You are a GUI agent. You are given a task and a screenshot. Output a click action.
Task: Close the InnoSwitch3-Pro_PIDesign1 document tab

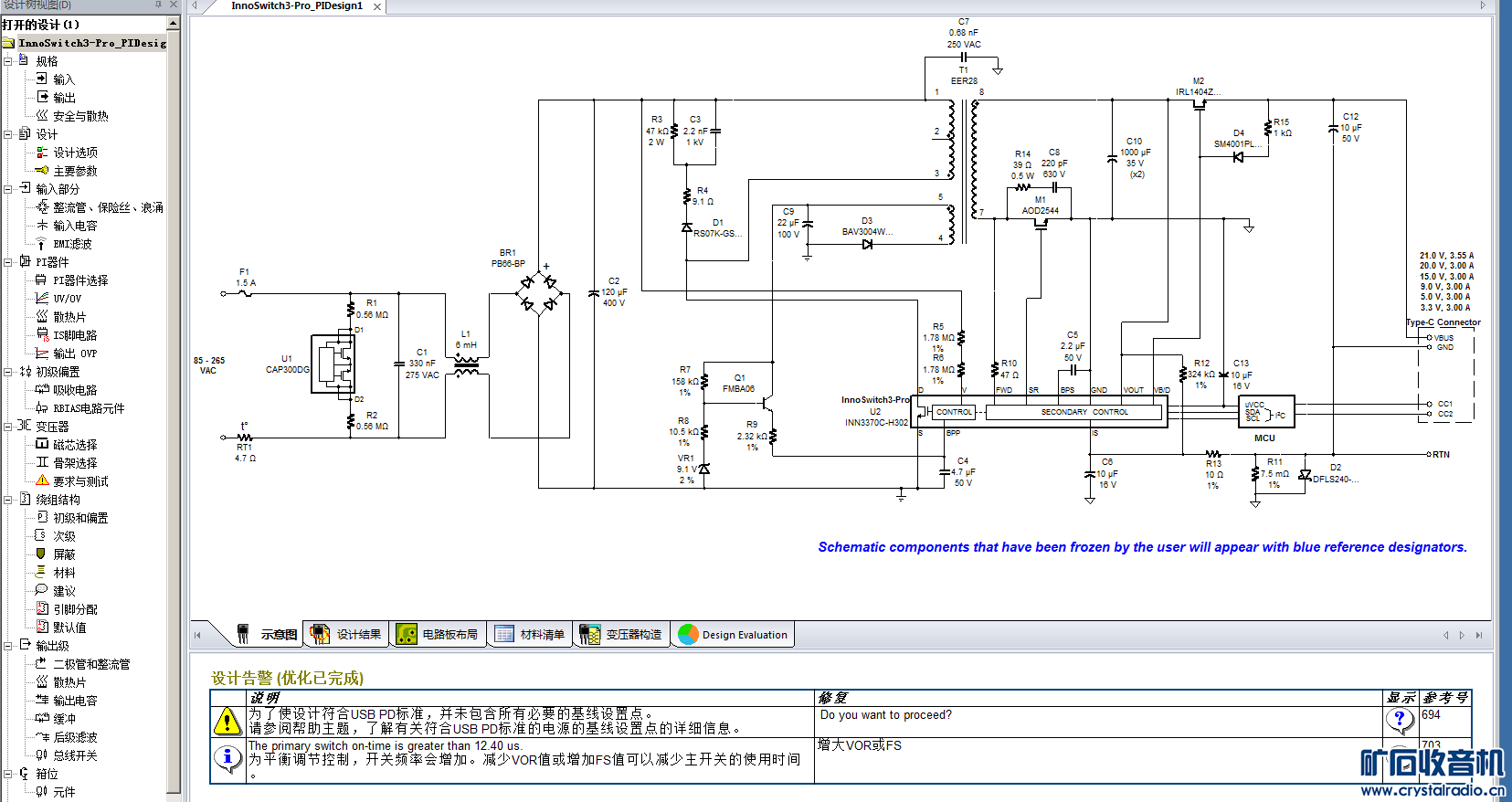376,7
